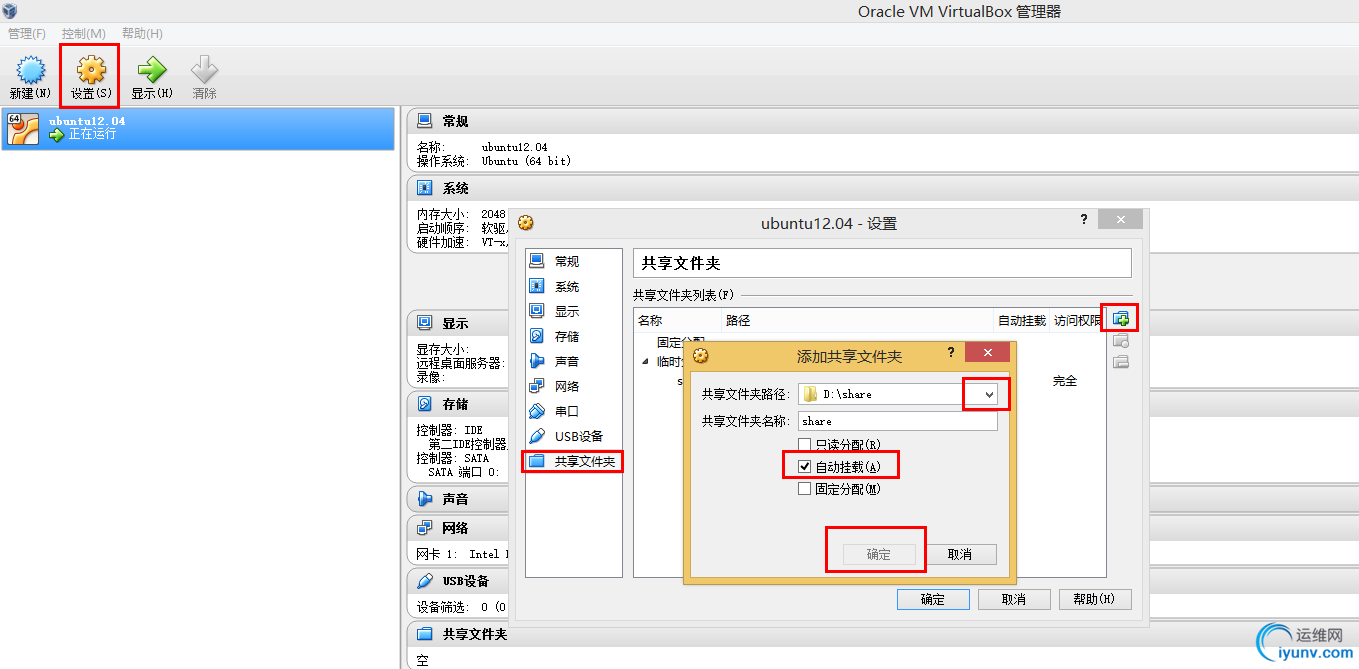Enable Make Permanent (固定分配) checkbox
The image size is (1359, 669).
click(x=804, y=489)
